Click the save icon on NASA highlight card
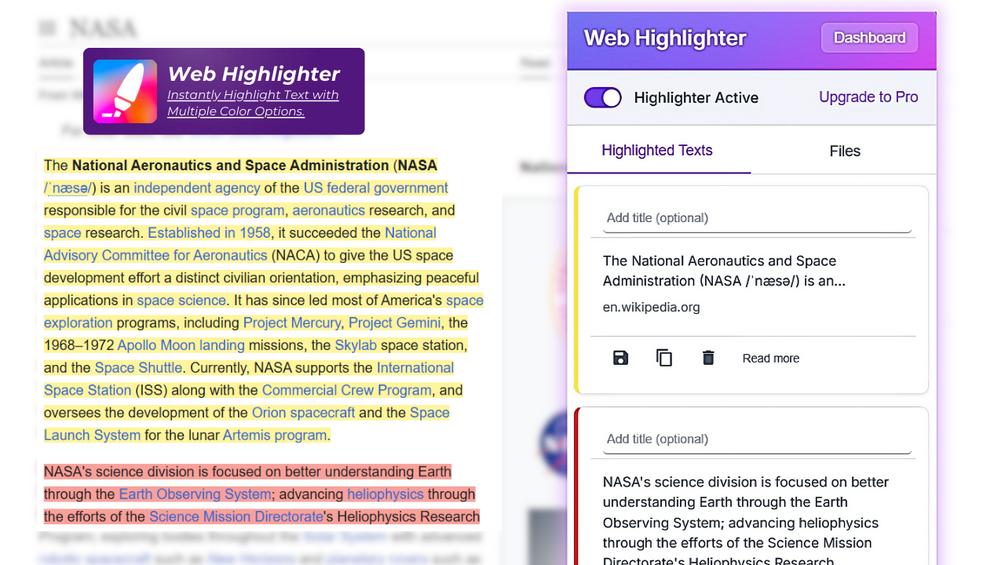1005x565 pixels. pyautogui.click(x=620, y=358)
